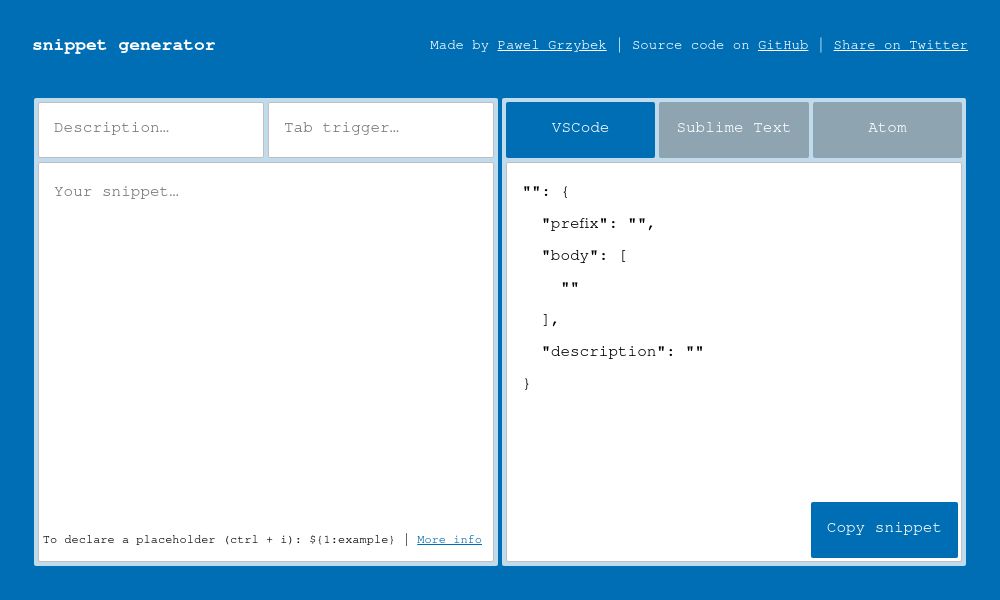Switch to the Sublime Text tab
1000x600 pixels.
click(733, 129)
